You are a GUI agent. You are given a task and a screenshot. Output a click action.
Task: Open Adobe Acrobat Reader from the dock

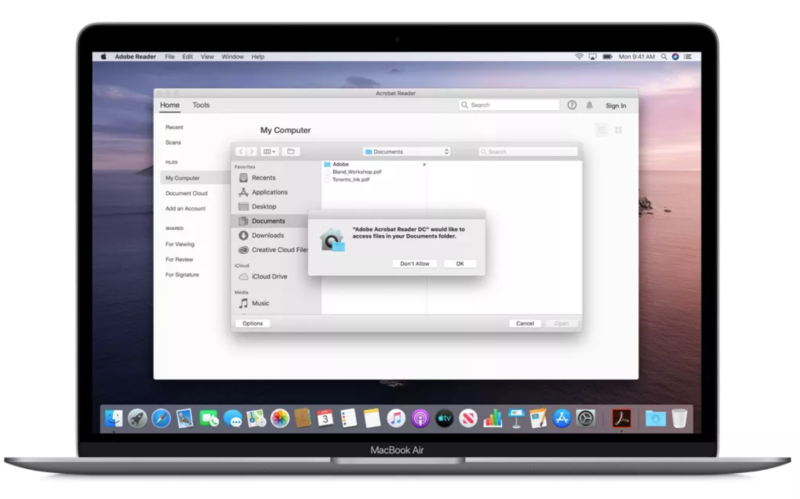pyautogui.click(x=620, y=418)
